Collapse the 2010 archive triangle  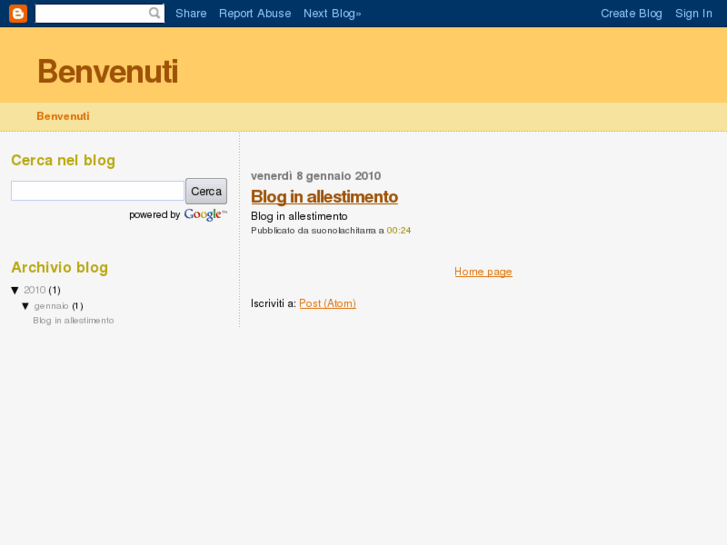tap(15, 290)
